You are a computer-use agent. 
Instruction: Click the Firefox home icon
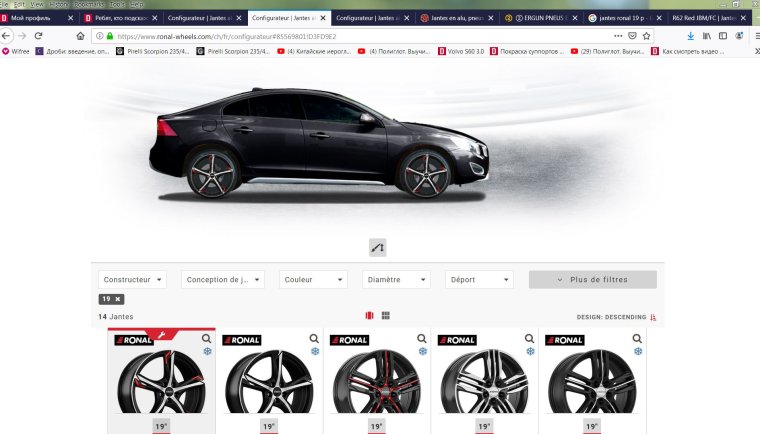[81, 35]
